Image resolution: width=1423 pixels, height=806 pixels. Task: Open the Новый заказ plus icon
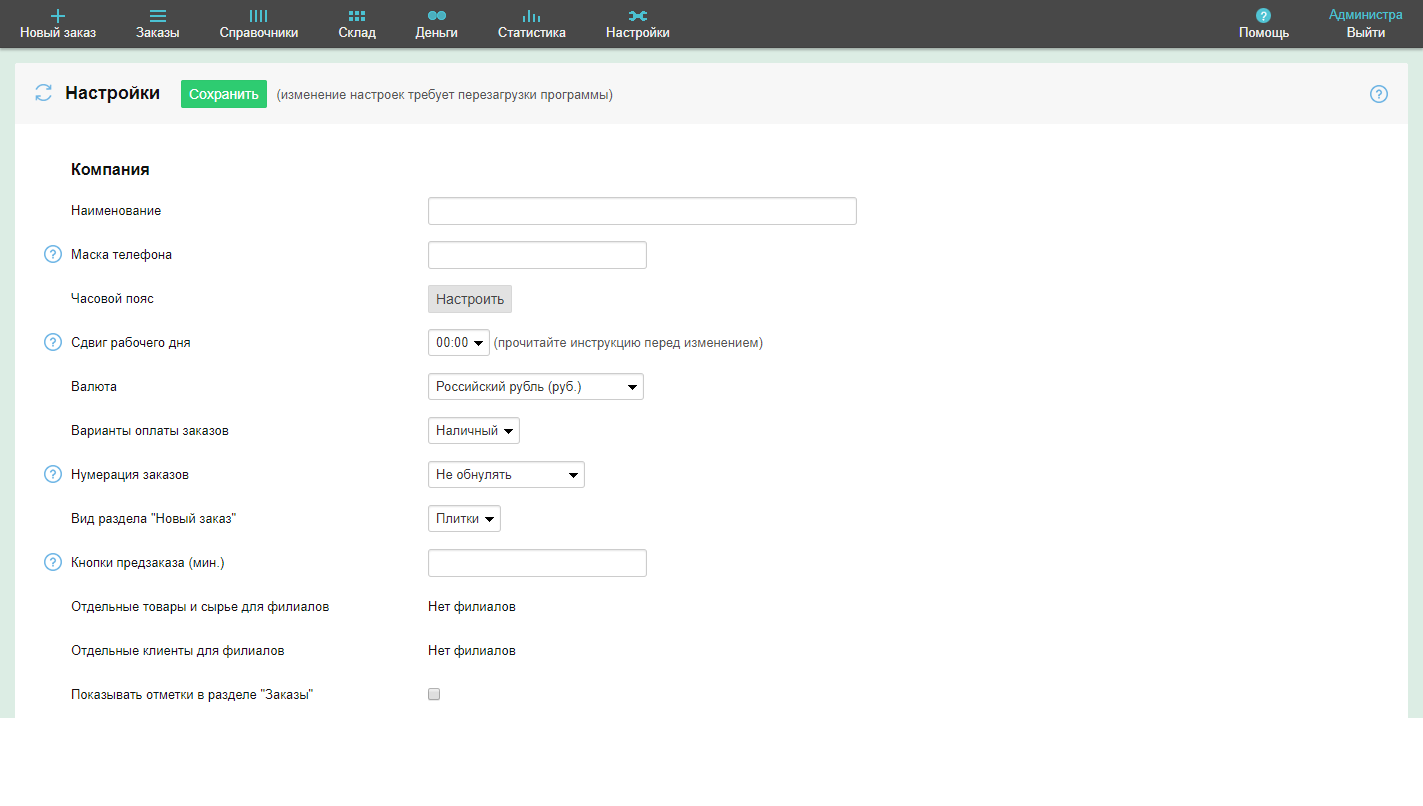58,15
